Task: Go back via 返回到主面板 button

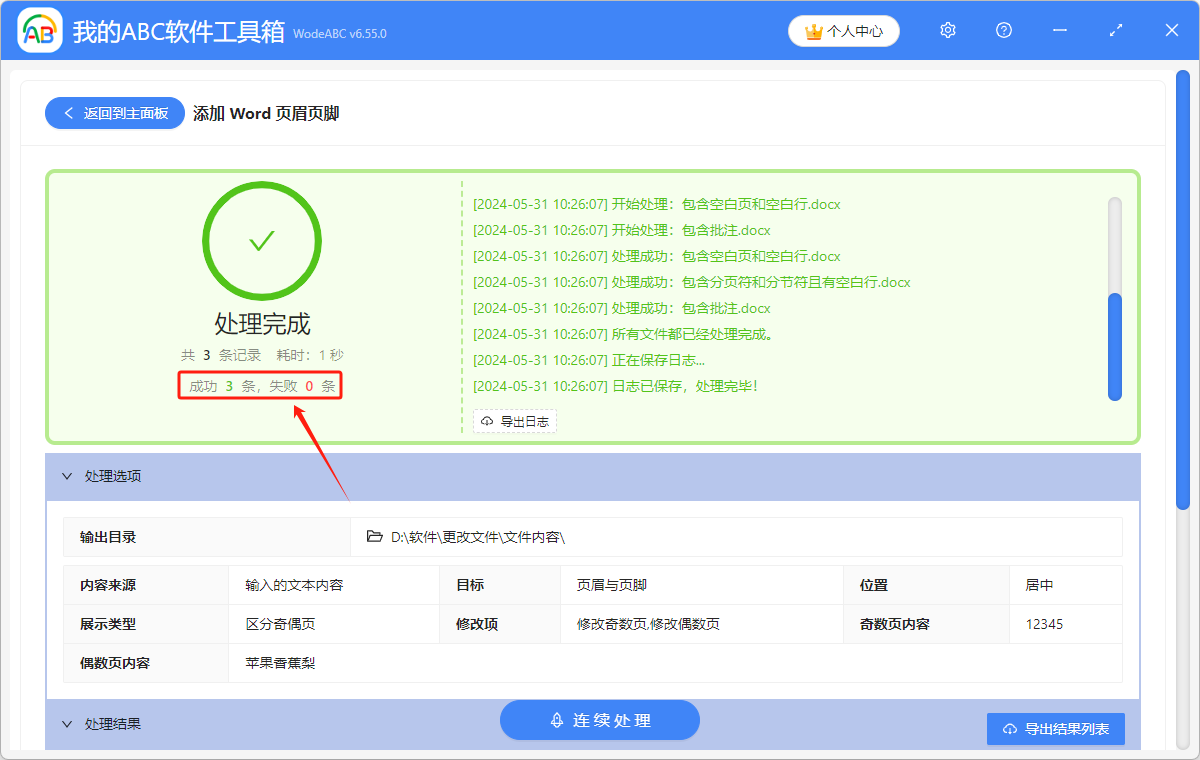Action: point(115,113)
